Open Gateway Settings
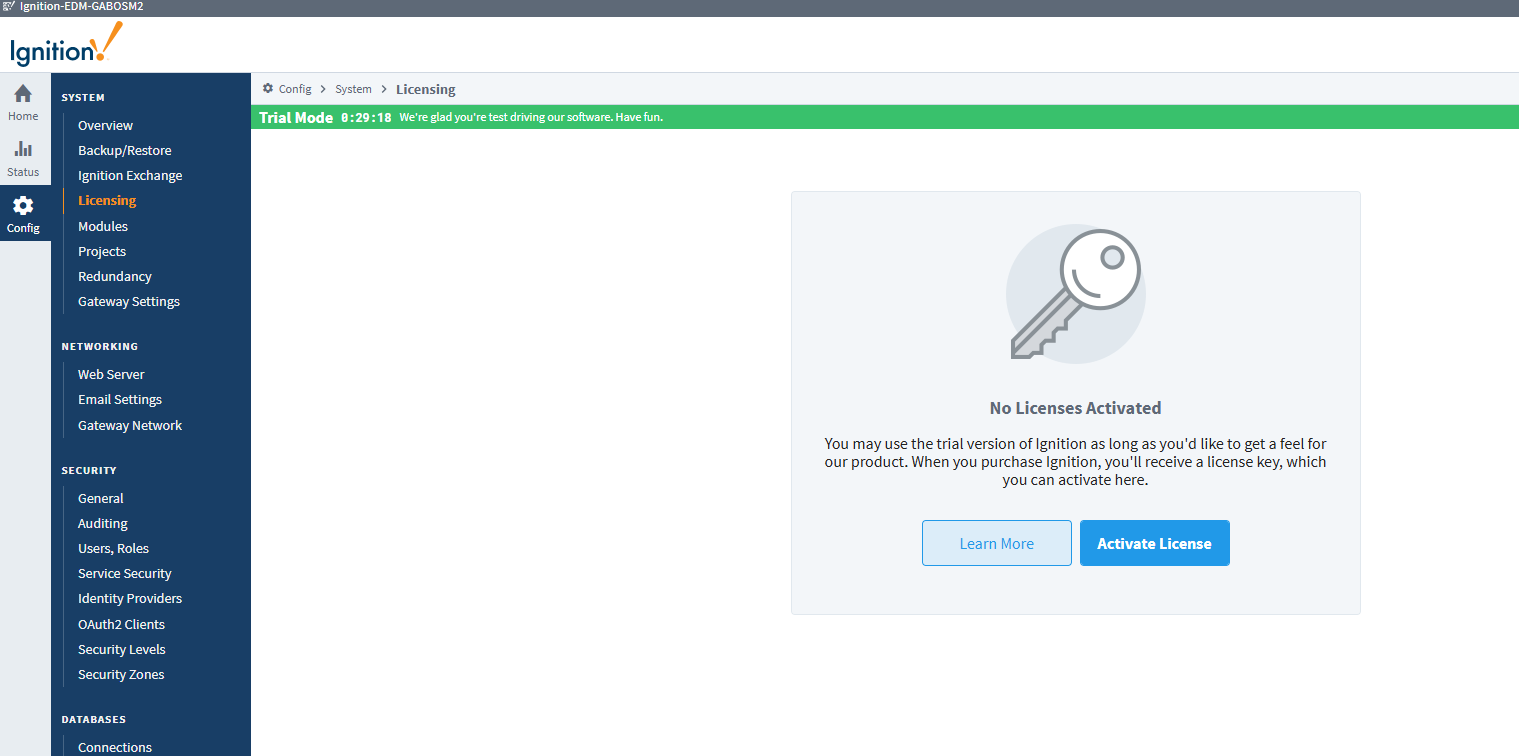The width and height of the screenshot is (1519, 756). [x=129, y=301]
